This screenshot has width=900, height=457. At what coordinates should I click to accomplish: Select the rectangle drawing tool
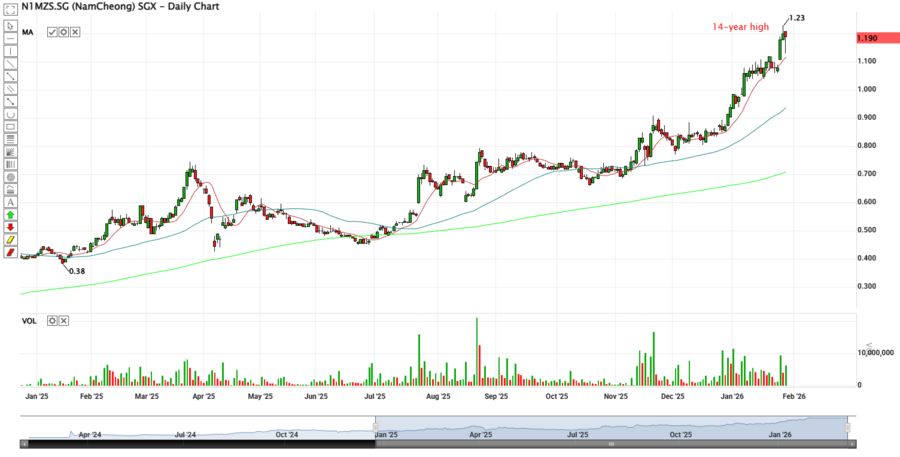pos(10,126)
